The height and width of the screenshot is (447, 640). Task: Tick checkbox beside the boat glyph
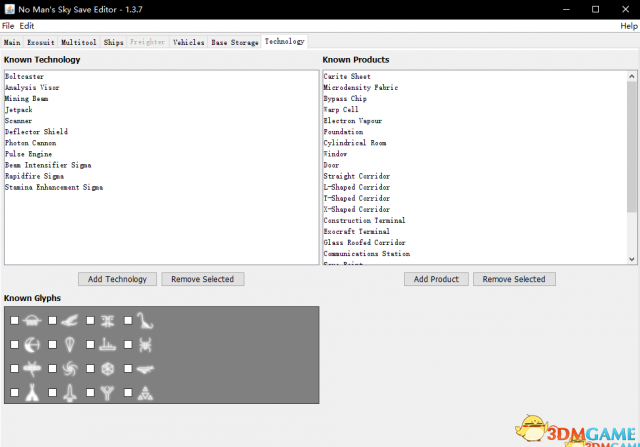pyautogui.click(x=90, y=345)
